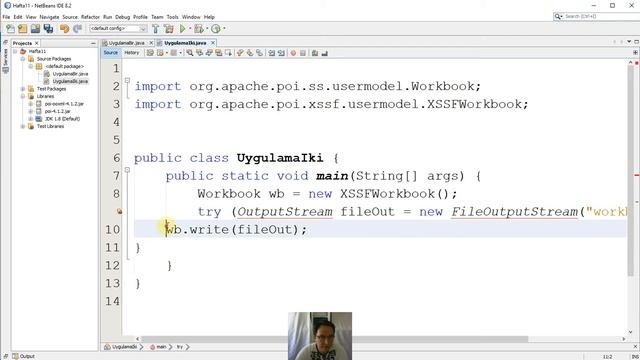Click the red error stripe mark
The height and width of the screenshot is (360, 640).
coord(637,176)
